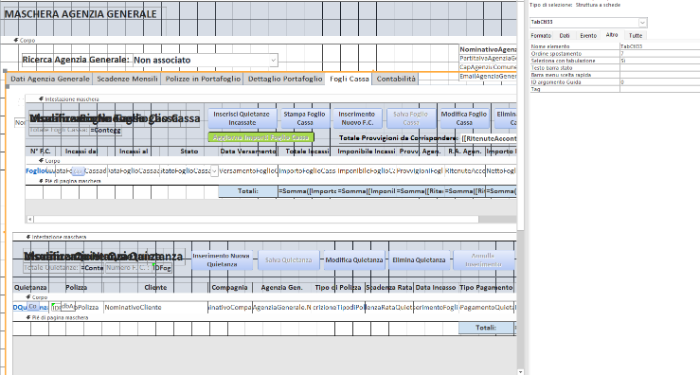Click the Corpo section bar below the title
The height and width of the screenshot is (375, 700).
(259, 40)
